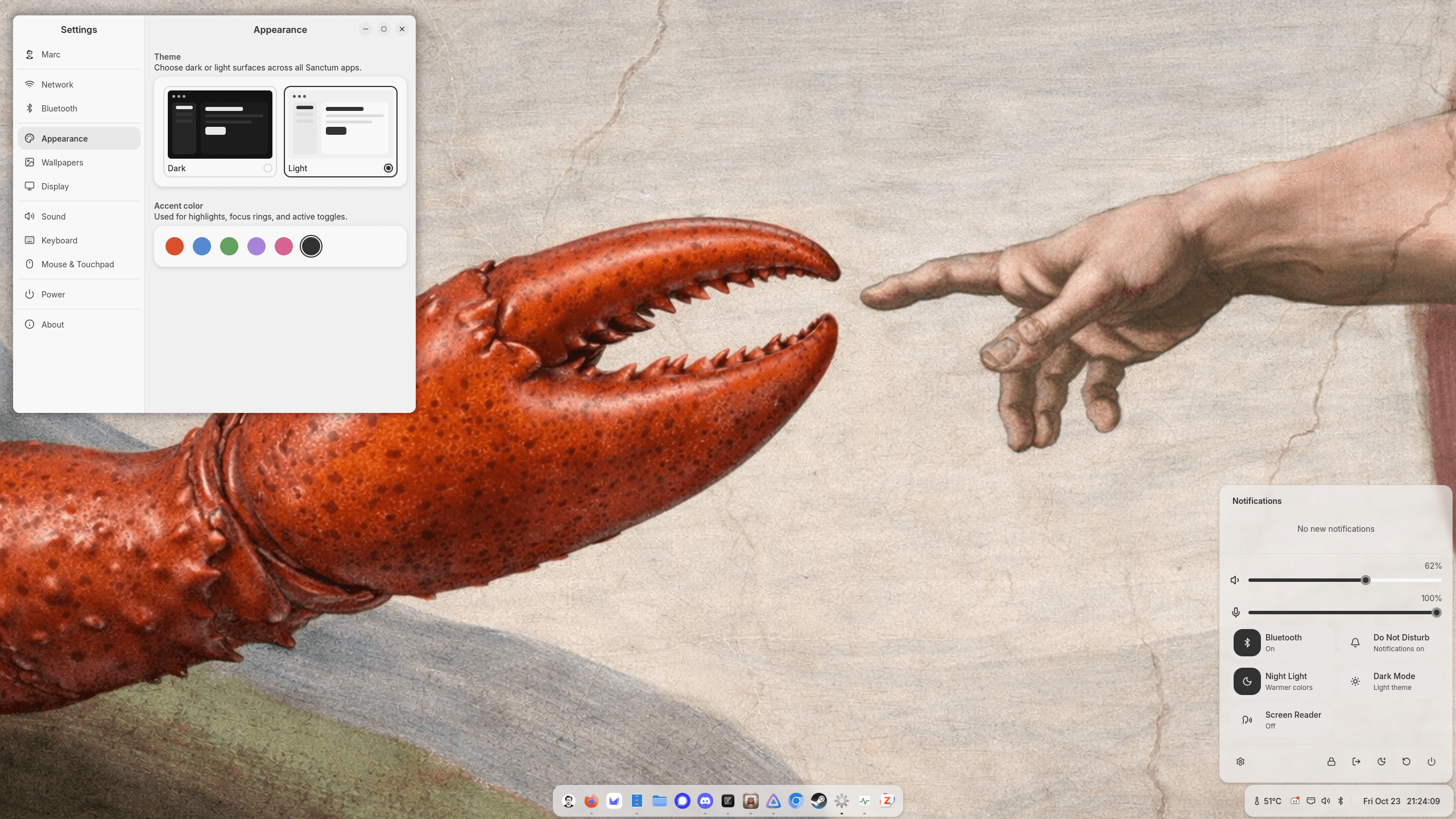Click the wired network icon in status bar
The width and height of the screenshot is (1456, 819).
[1310, 801]
